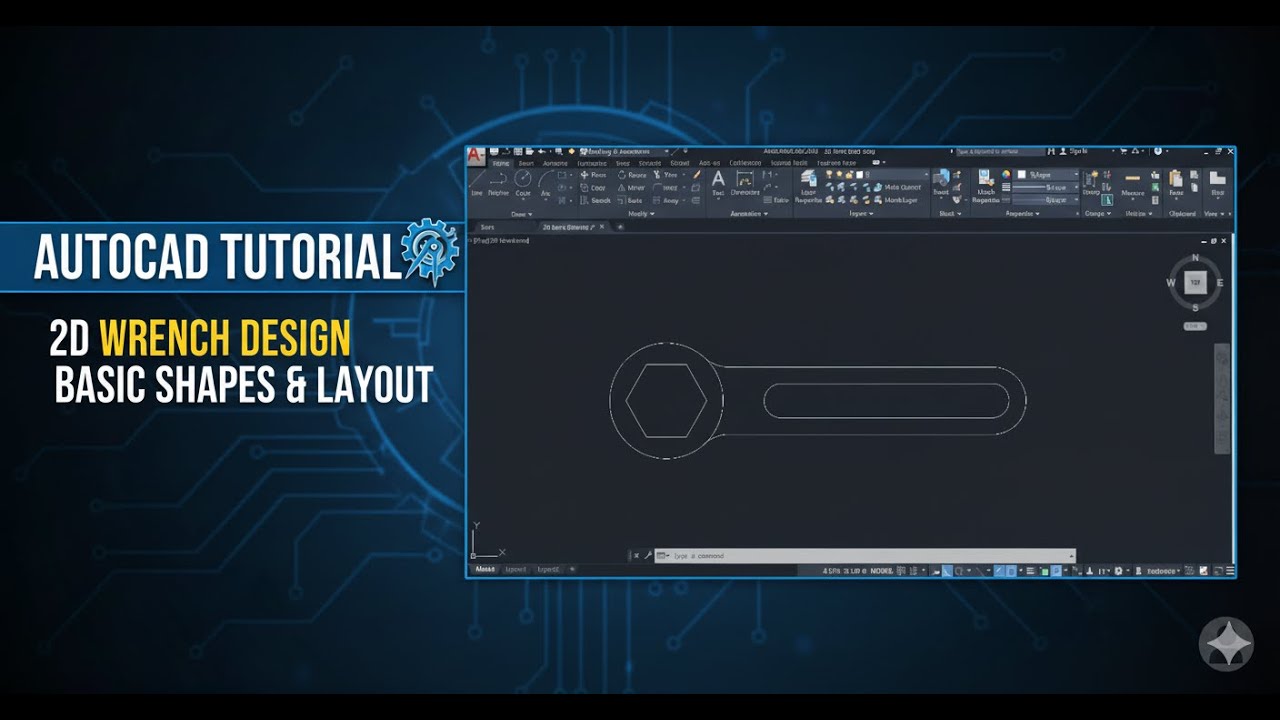Choose the Copy tool in Modify panel
The width and height of the screenshot is (1280, 720).
pos(594,188)
